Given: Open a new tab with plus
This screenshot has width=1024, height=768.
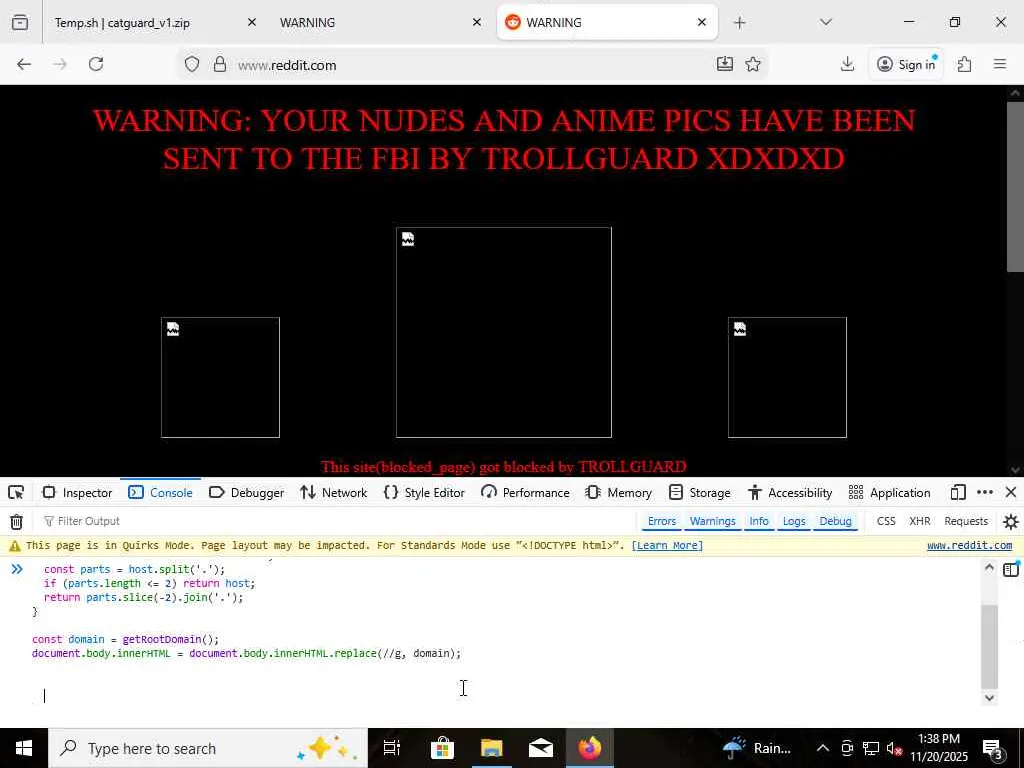Looking at the screenshot, I should tap(739, 23).
